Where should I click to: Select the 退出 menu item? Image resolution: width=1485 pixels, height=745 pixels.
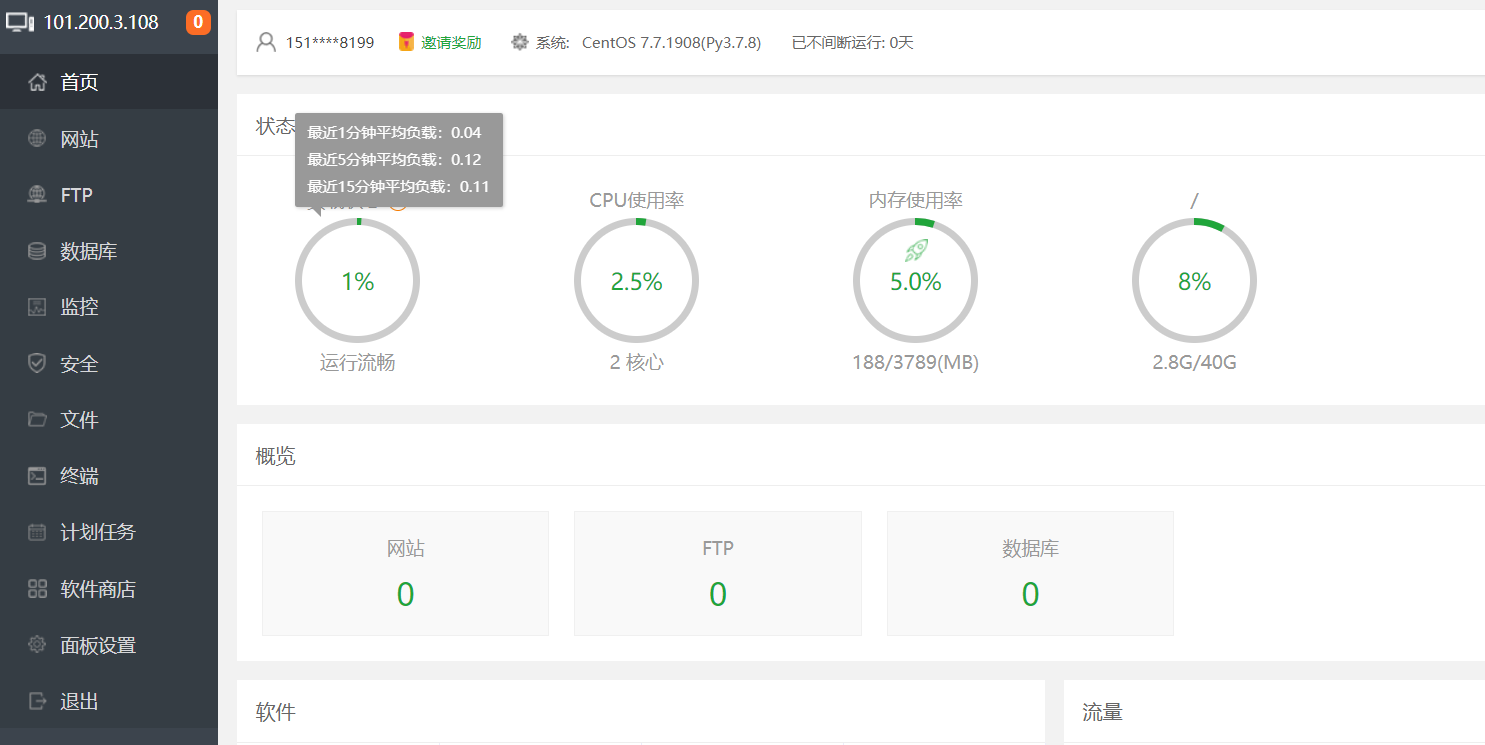coord(109,701)
